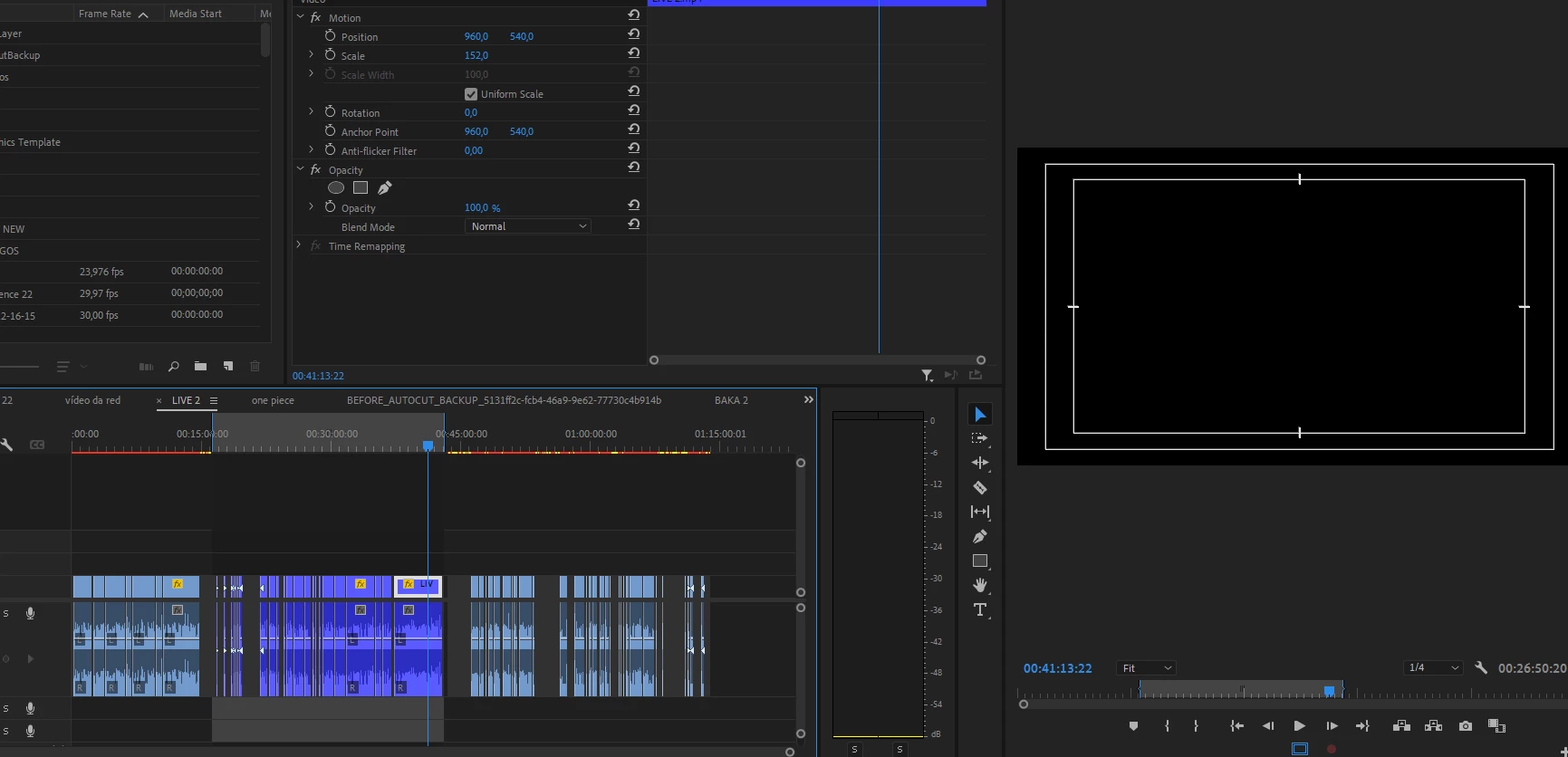Click the Mark Out button
Viewport: 1568px width, 757px height.
[x=1196, y=726]
